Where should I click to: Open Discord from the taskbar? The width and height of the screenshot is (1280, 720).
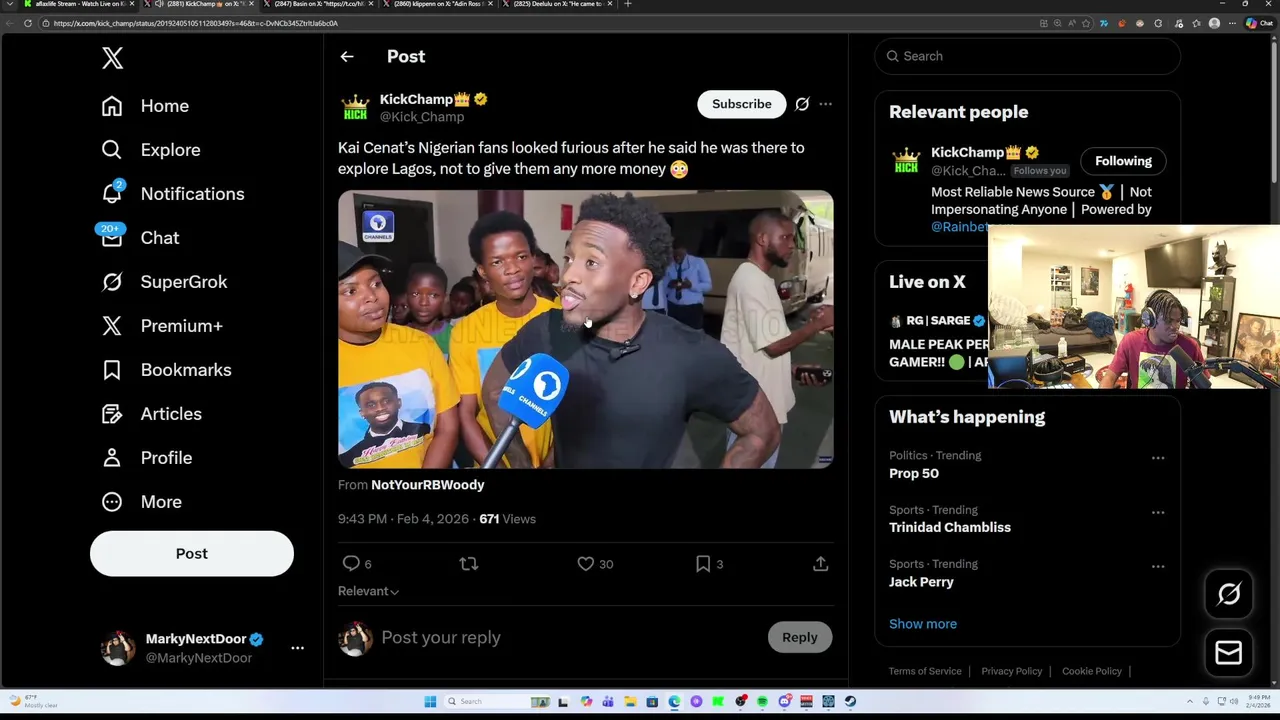point(784,701)
